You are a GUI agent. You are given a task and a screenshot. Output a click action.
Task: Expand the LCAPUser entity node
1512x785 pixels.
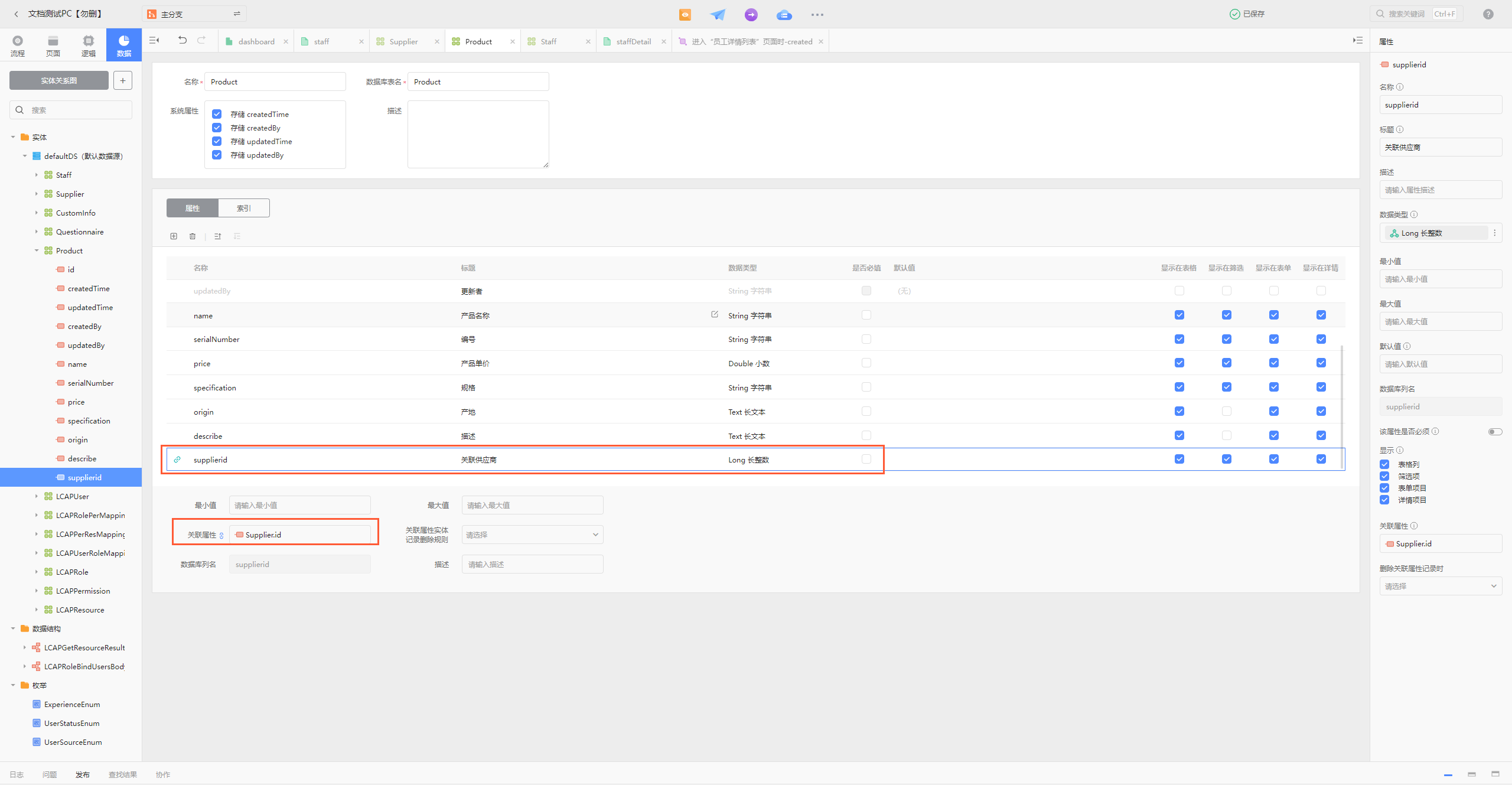click(37, 496)
